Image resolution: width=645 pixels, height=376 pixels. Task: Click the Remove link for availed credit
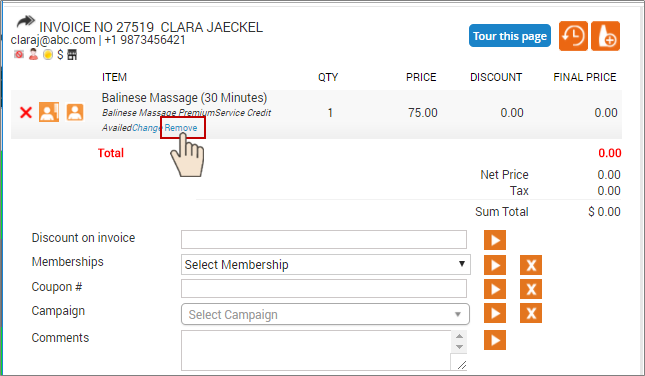click(181, 128)
